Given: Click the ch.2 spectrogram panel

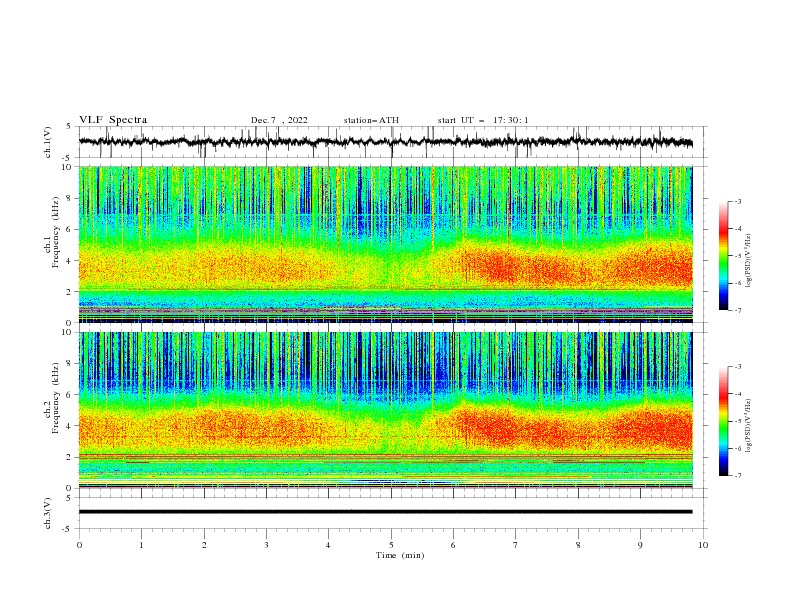Looking at the screenshot, I should click(x=385, y=410).
